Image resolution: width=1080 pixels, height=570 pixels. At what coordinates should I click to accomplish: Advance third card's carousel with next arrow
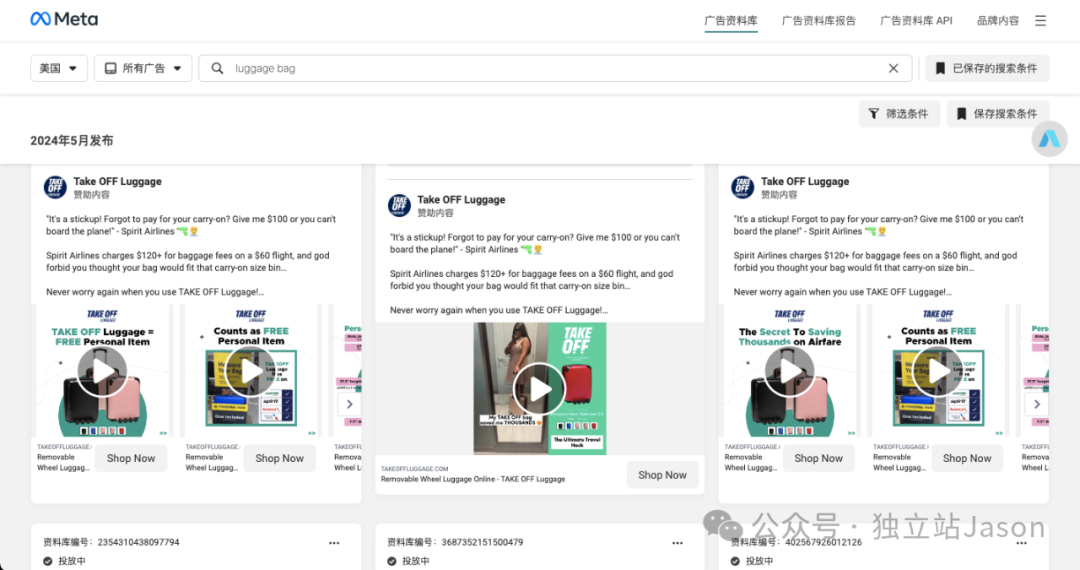(x=1037, y=404)
